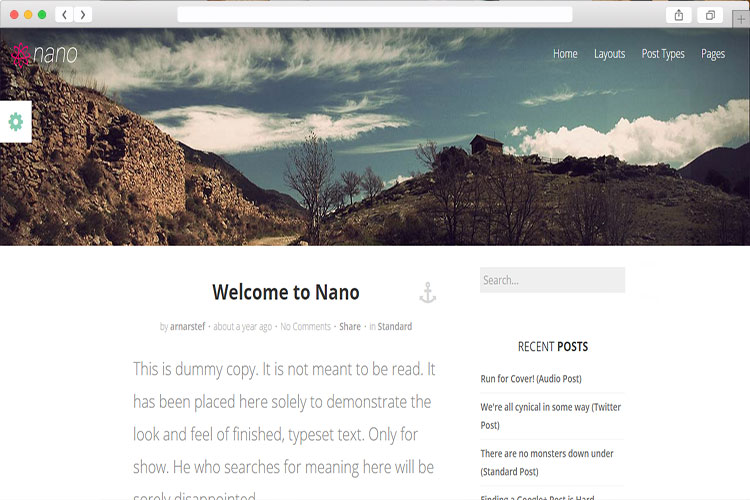Click the browser share icon
The width and height of the screenshot is (750, 500).
679,15
